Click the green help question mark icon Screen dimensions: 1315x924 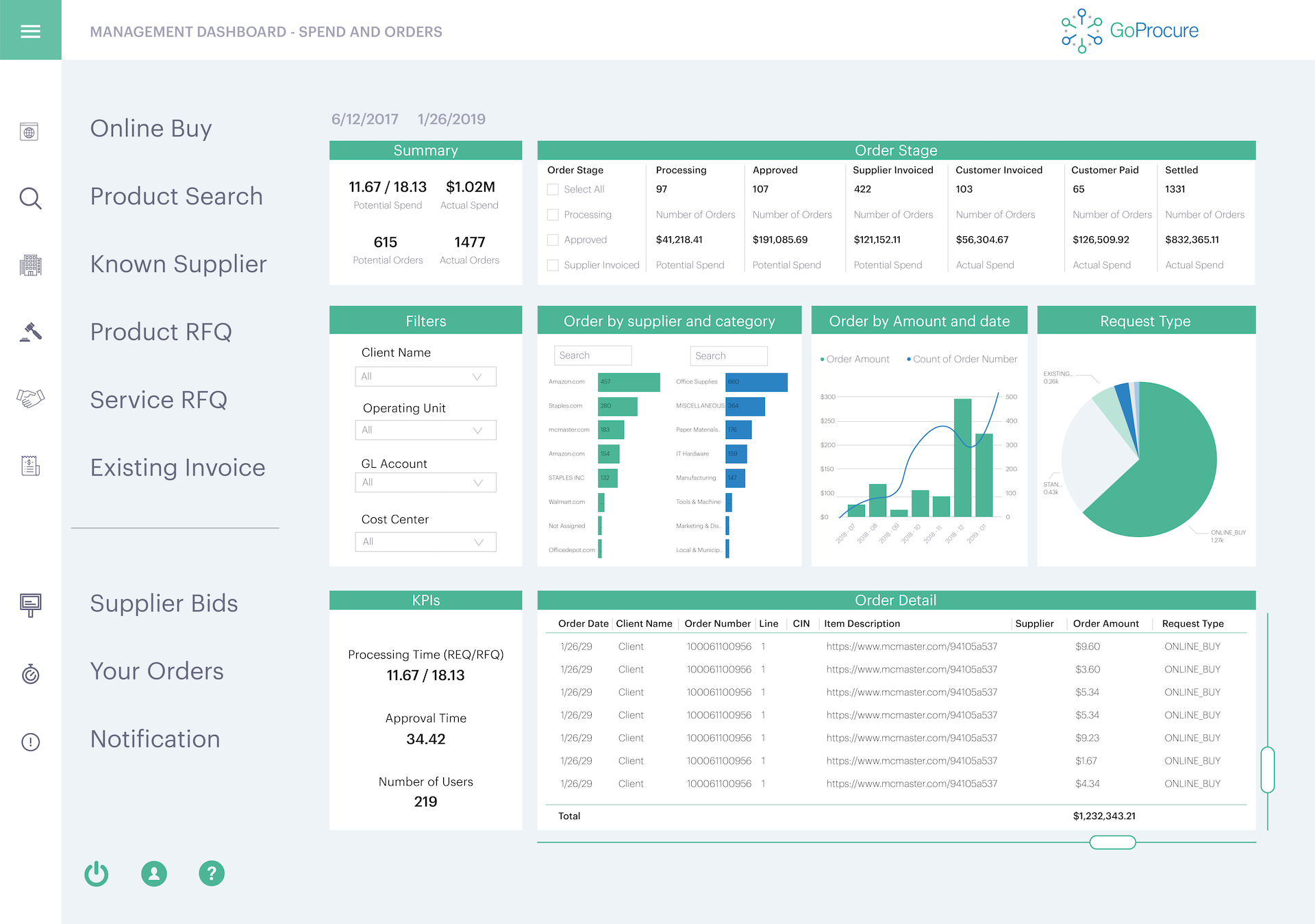click(x=212, y=873)
